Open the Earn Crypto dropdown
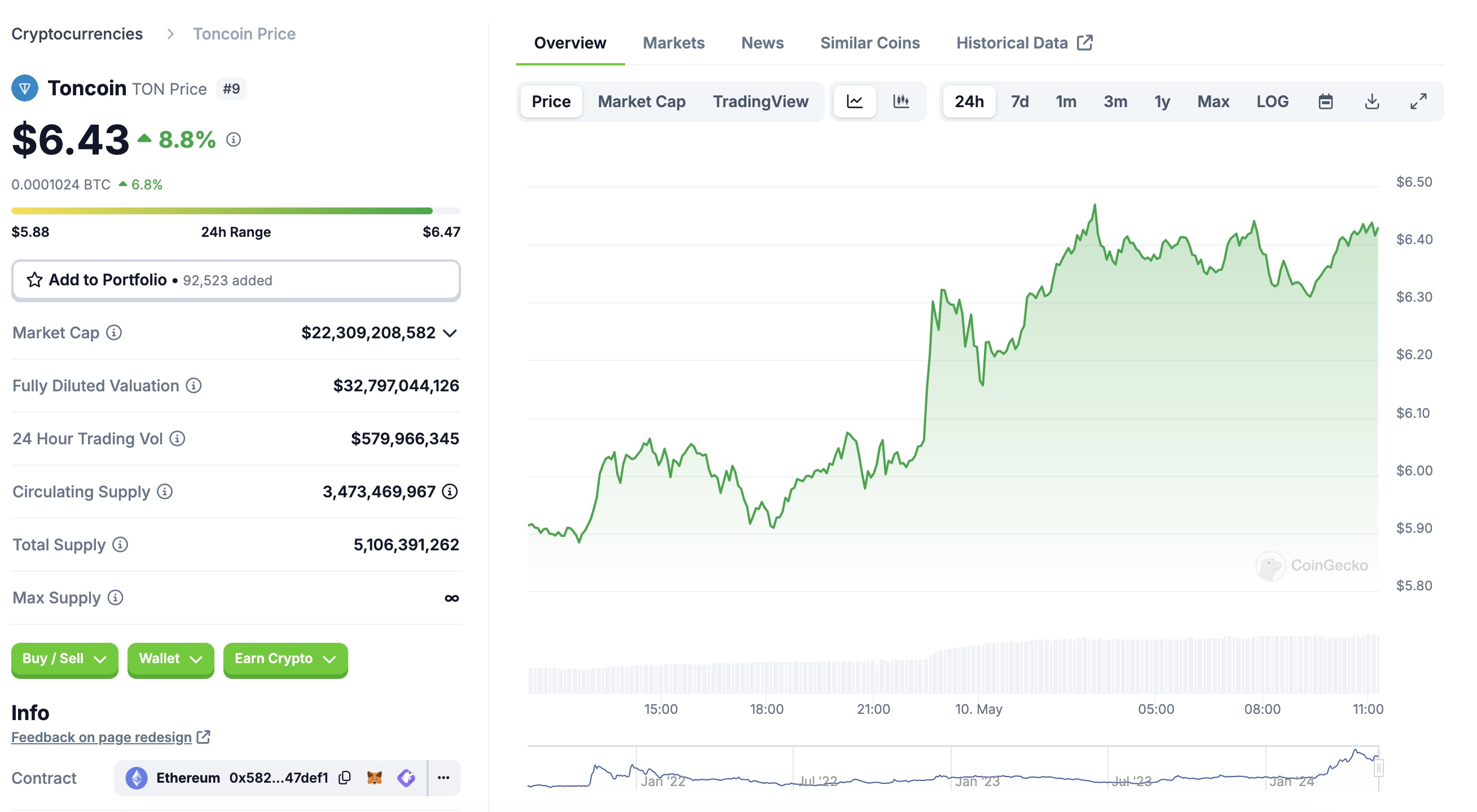 [x=285, y=659]
